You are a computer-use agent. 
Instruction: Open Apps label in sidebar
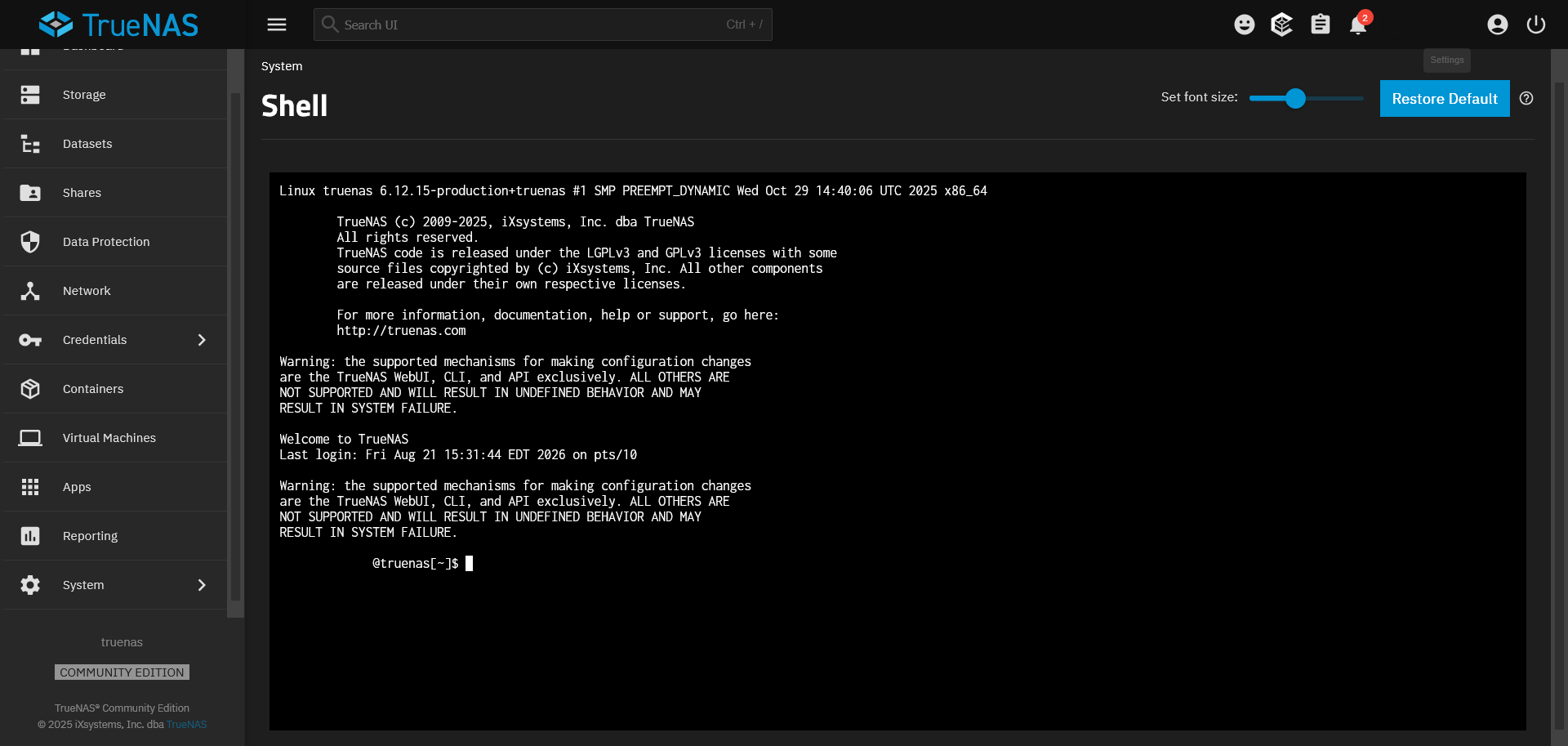77,487
